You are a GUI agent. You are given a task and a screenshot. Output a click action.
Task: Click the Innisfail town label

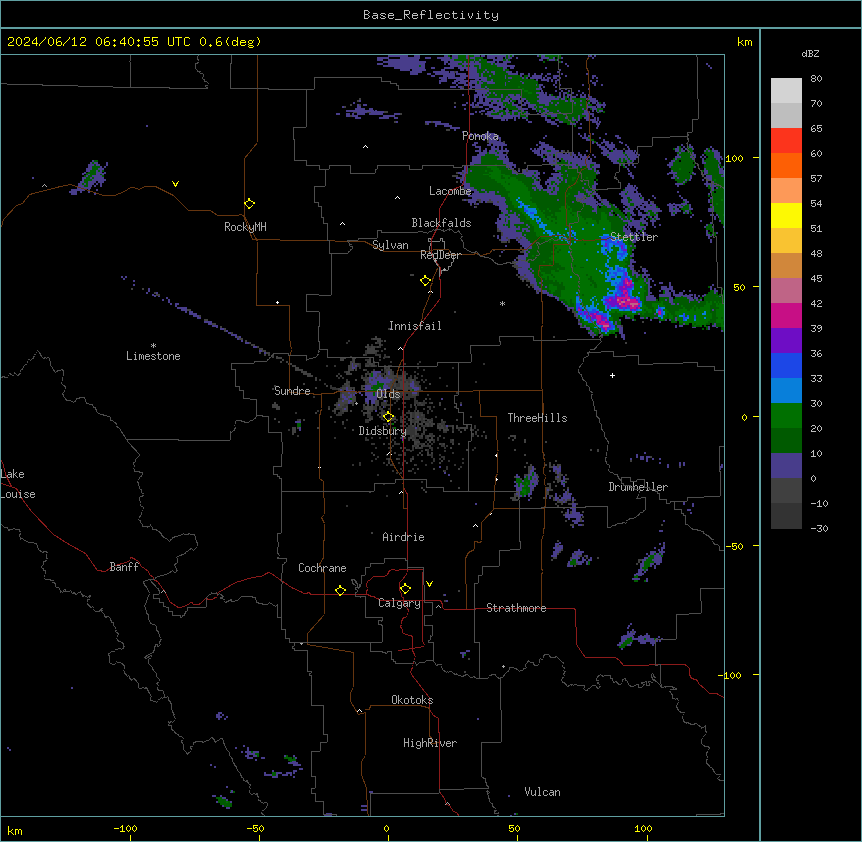(415, 326)
